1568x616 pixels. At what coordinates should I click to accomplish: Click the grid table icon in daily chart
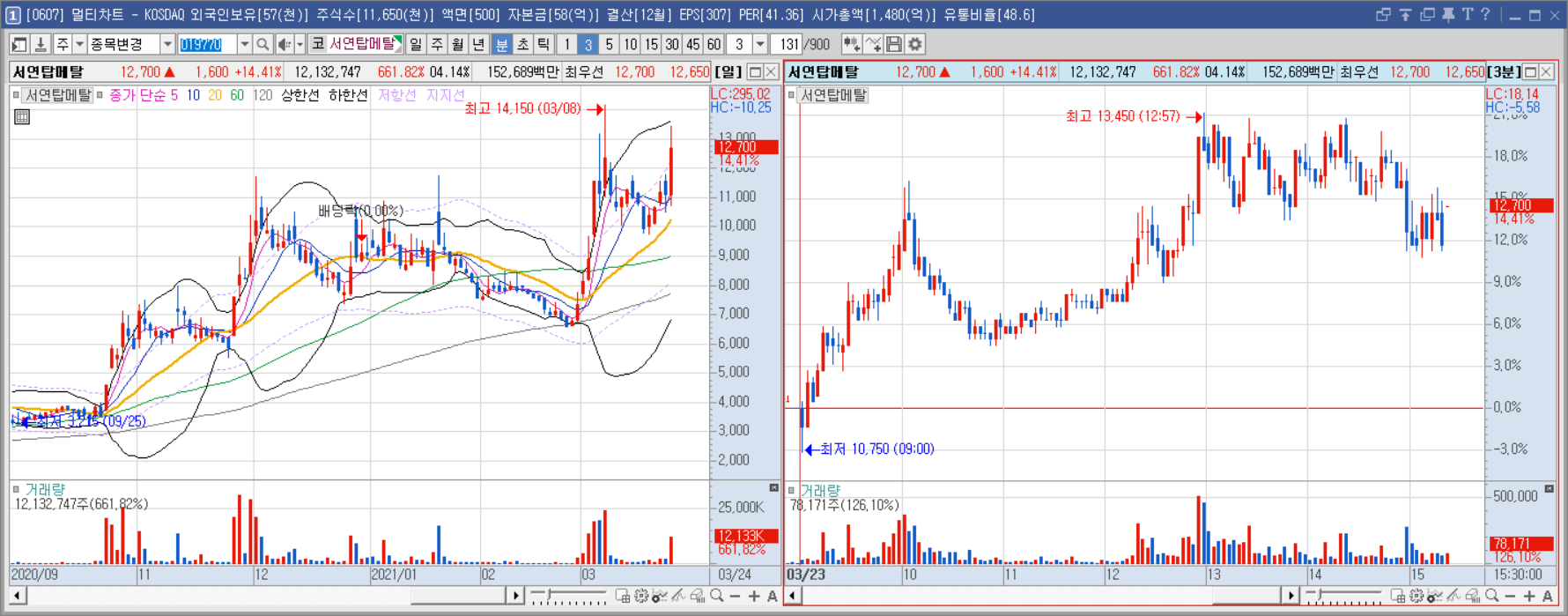click(22, 116)
